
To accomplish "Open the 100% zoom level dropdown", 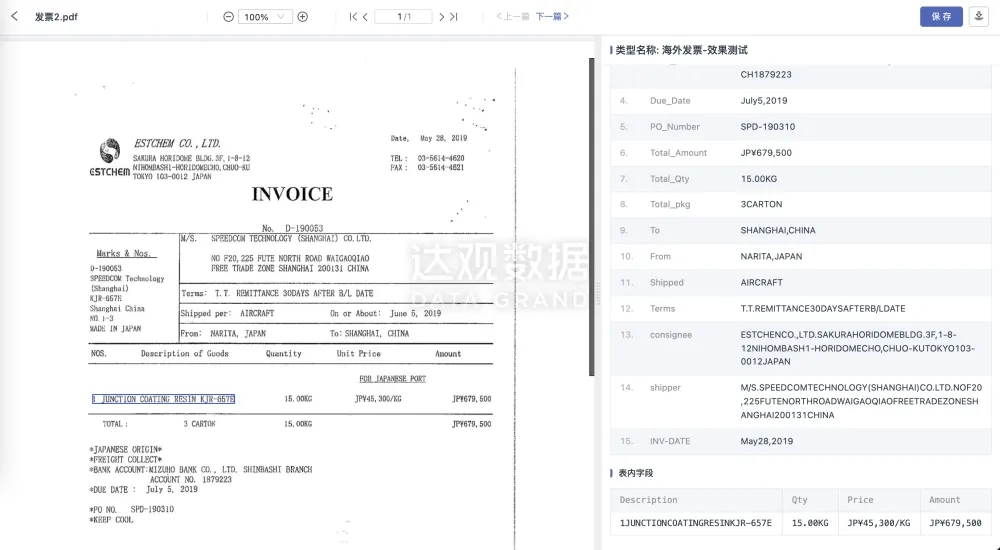I will click(x=265, y=17).
